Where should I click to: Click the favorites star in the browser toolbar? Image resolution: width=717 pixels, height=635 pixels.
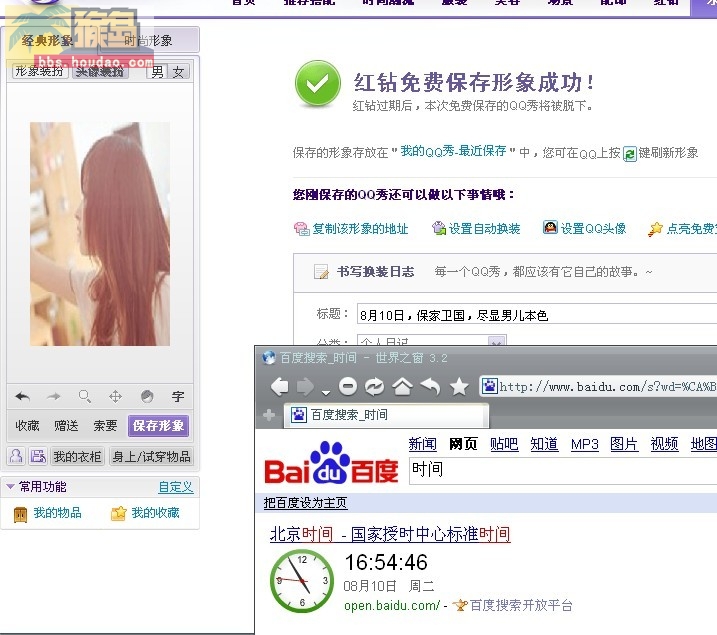click(459, 387)
